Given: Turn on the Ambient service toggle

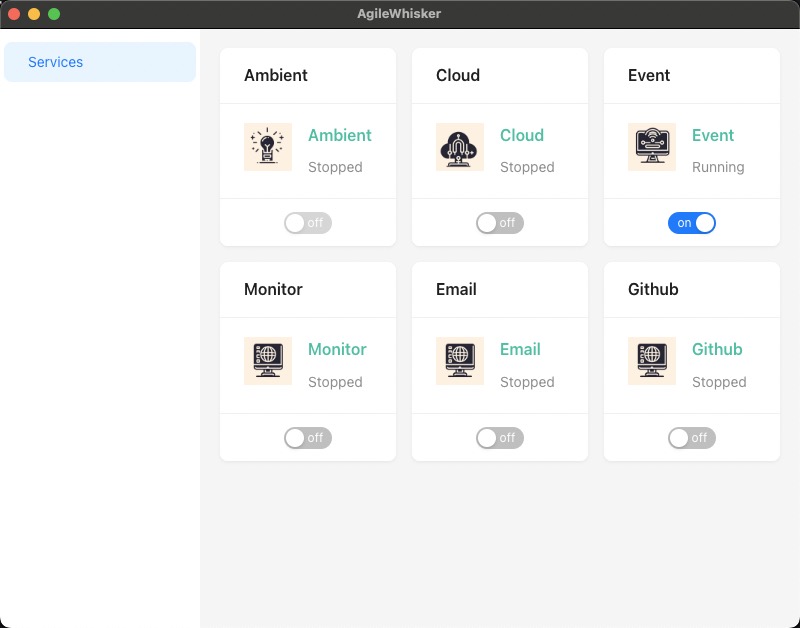Looking at the screenshot, I should pyautogui.click(x=307, y=223).
